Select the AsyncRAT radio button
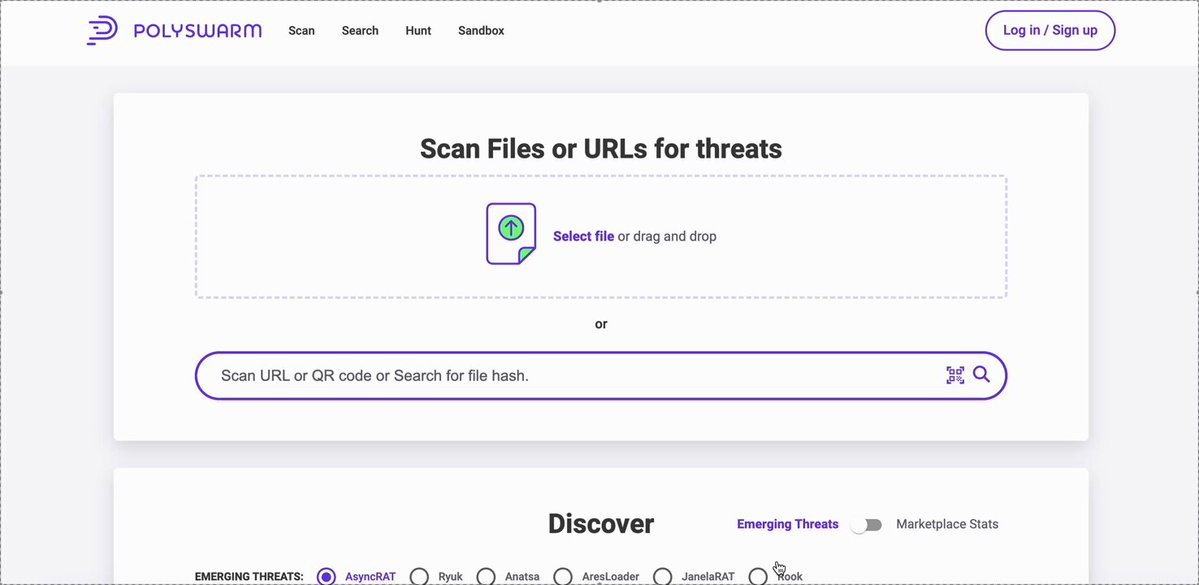This screenshot has width=1199, height=585. point(327,577)
